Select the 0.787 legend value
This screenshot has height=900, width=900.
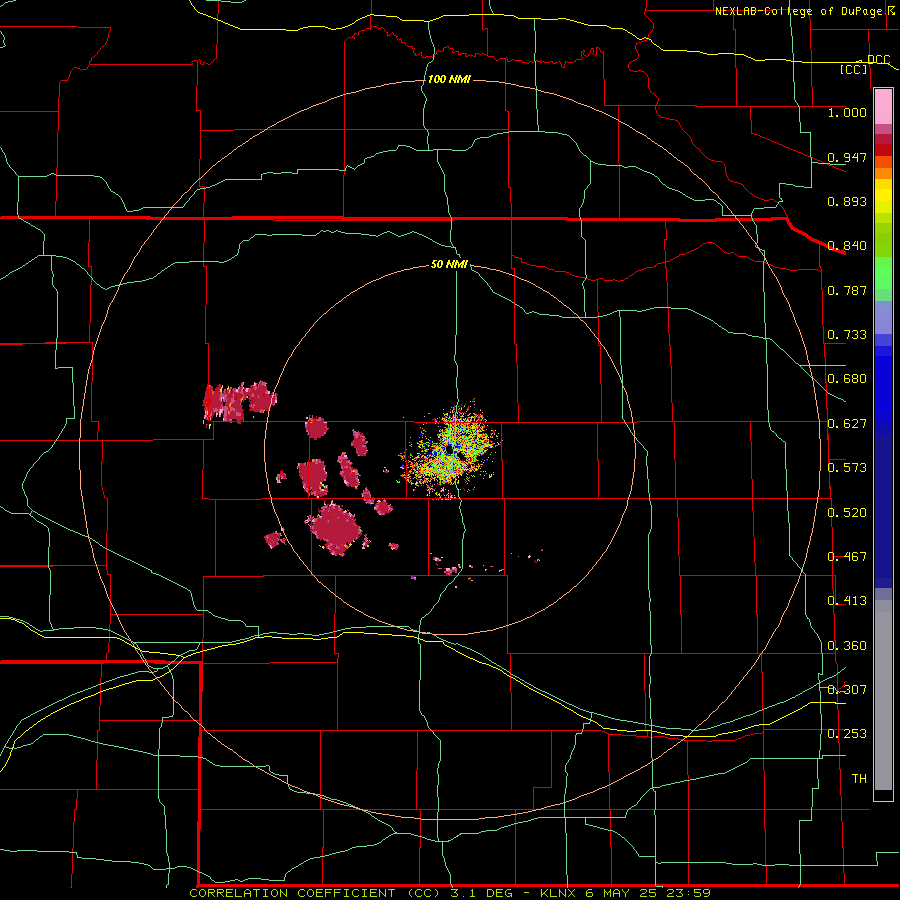(x=847, y=290)
